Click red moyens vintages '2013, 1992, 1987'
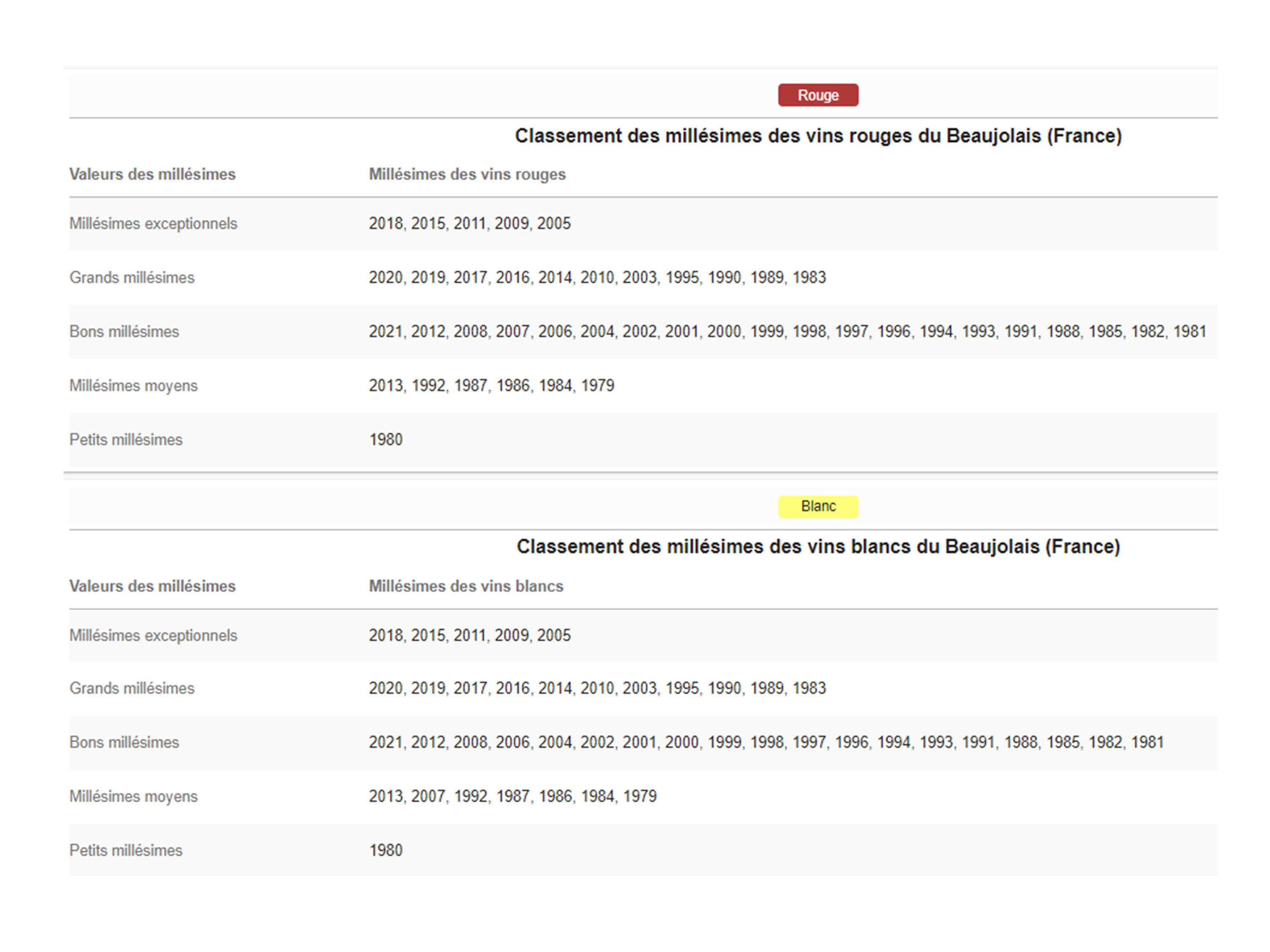 (x=491, y=385)
